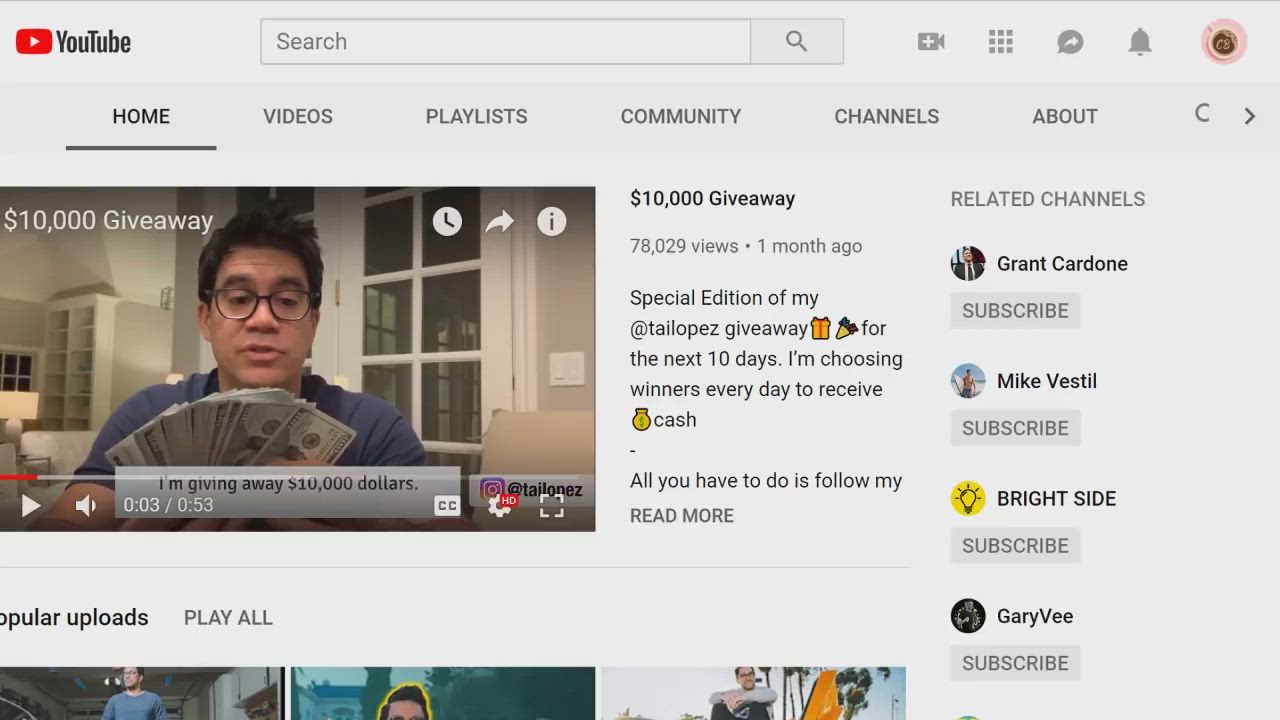Open the messages share bubble icon

click(1070, 42)
